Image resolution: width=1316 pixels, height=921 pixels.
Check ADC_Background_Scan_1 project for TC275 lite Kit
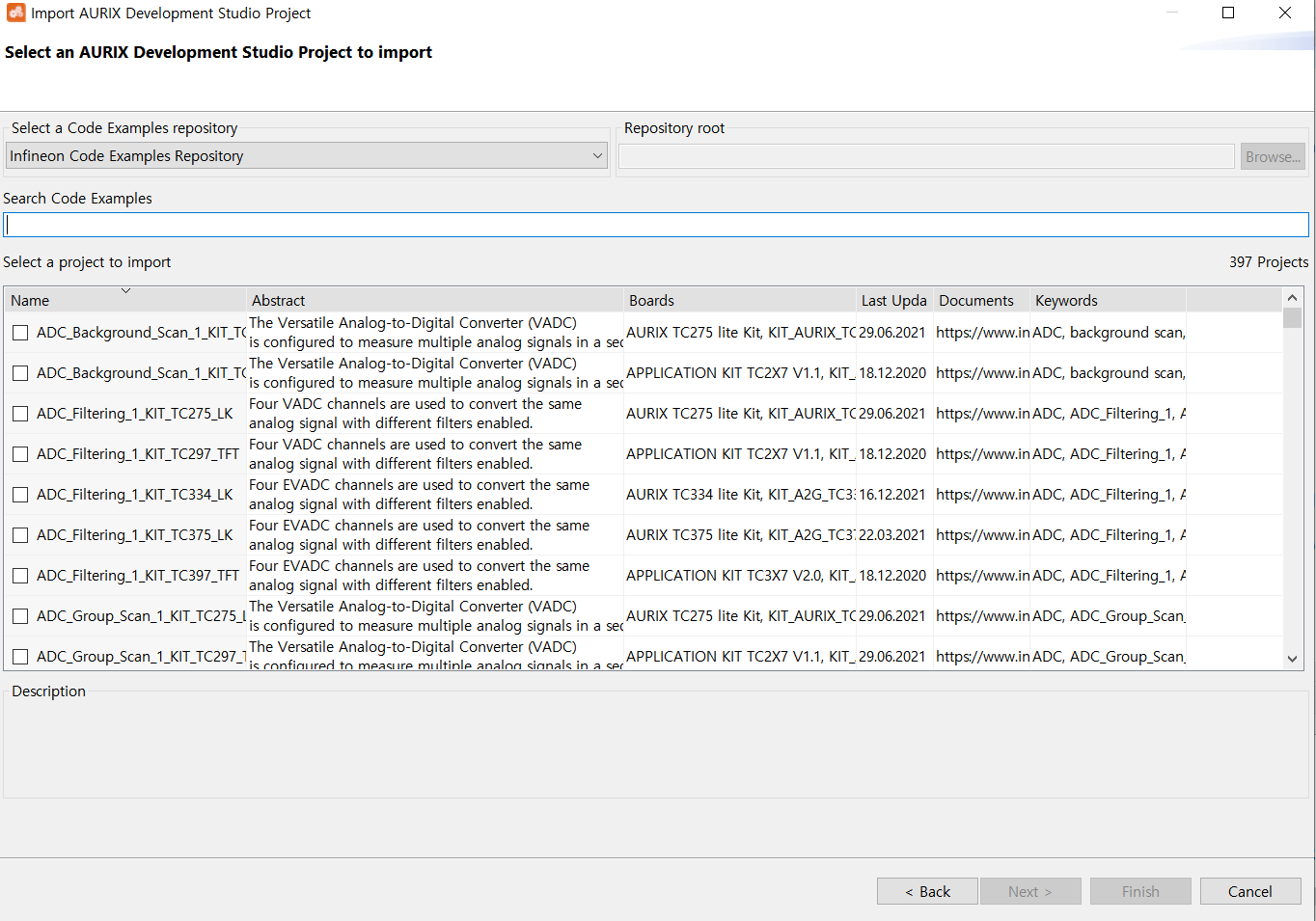pos(20,333)
